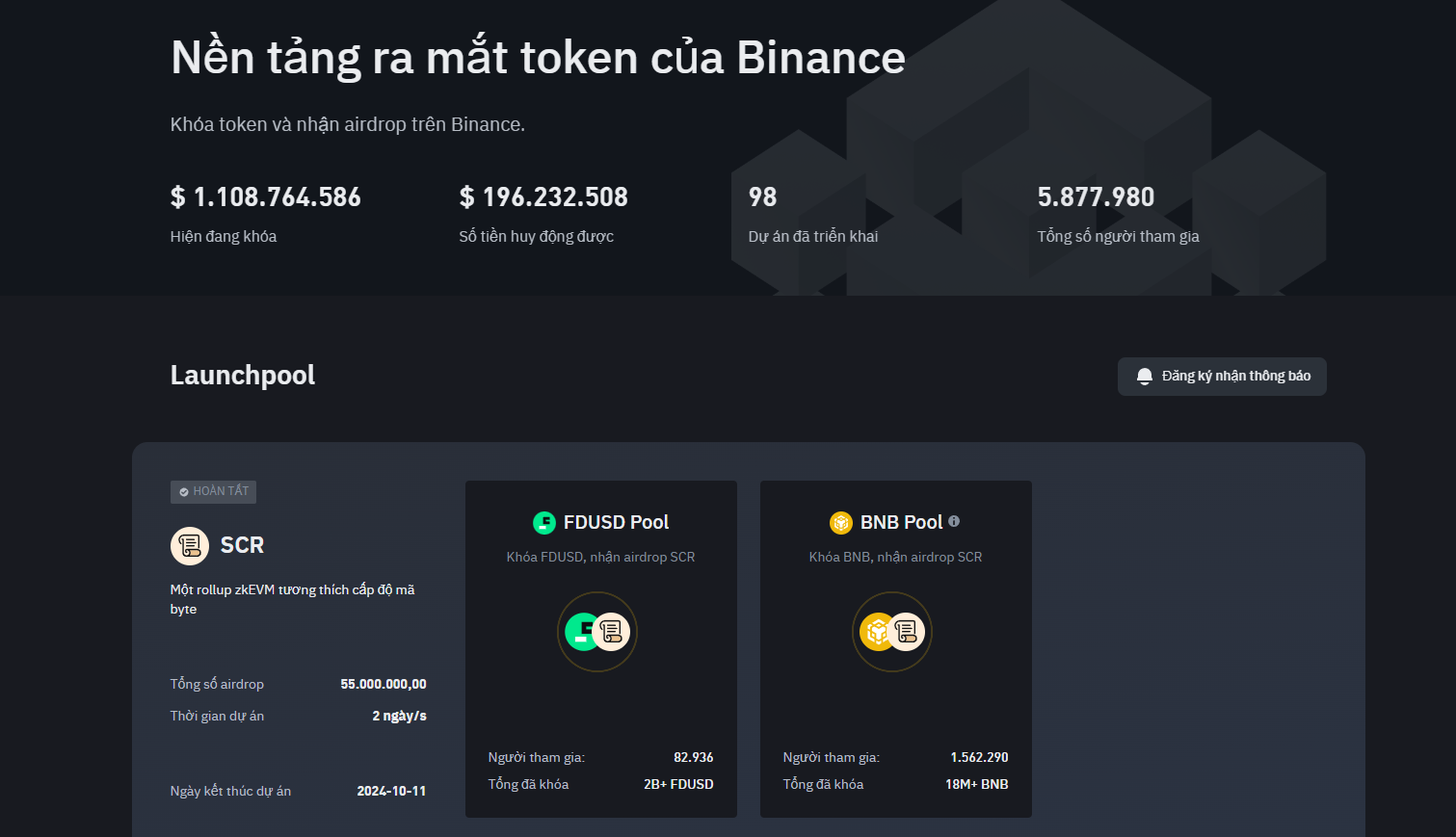Select the SCR project name
The width and height of the screenshot is (1456, 837).
pos(242,545)
